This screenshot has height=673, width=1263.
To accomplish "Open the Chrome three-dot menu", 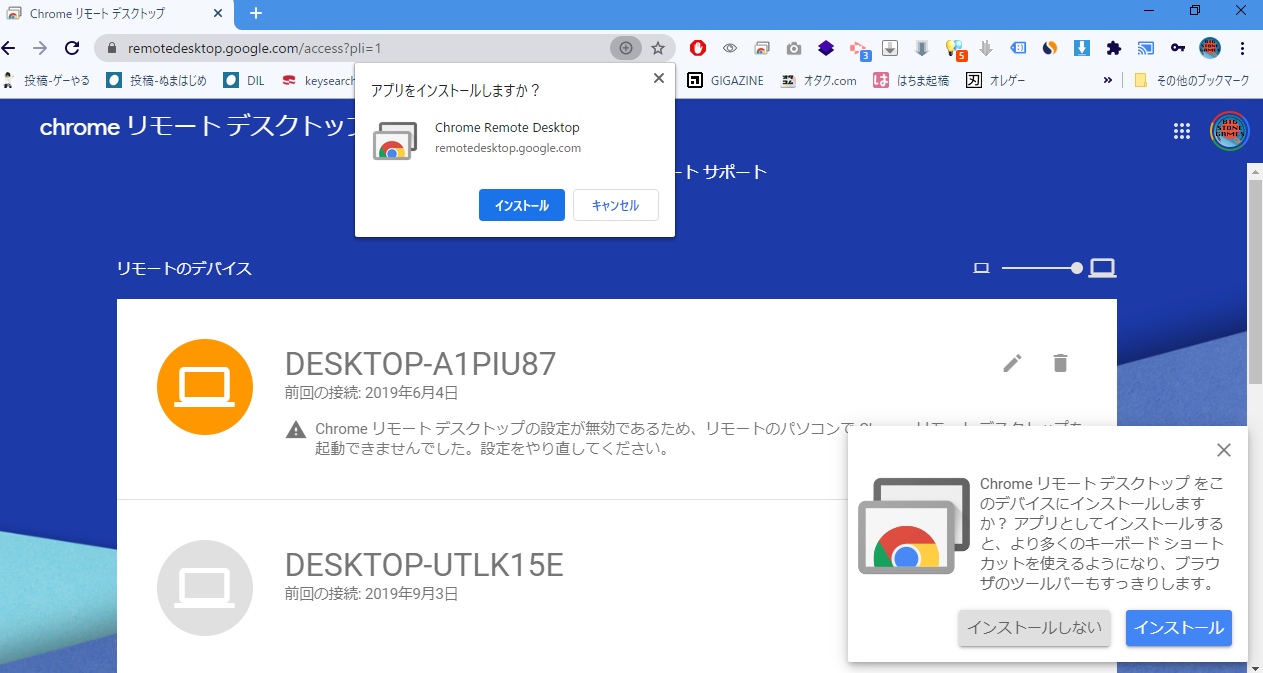I will point(1243,48).
